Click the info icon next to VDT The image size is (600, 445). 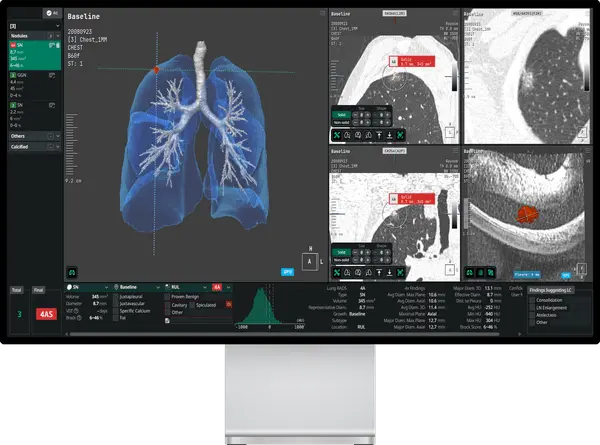(x=76, y=311)
